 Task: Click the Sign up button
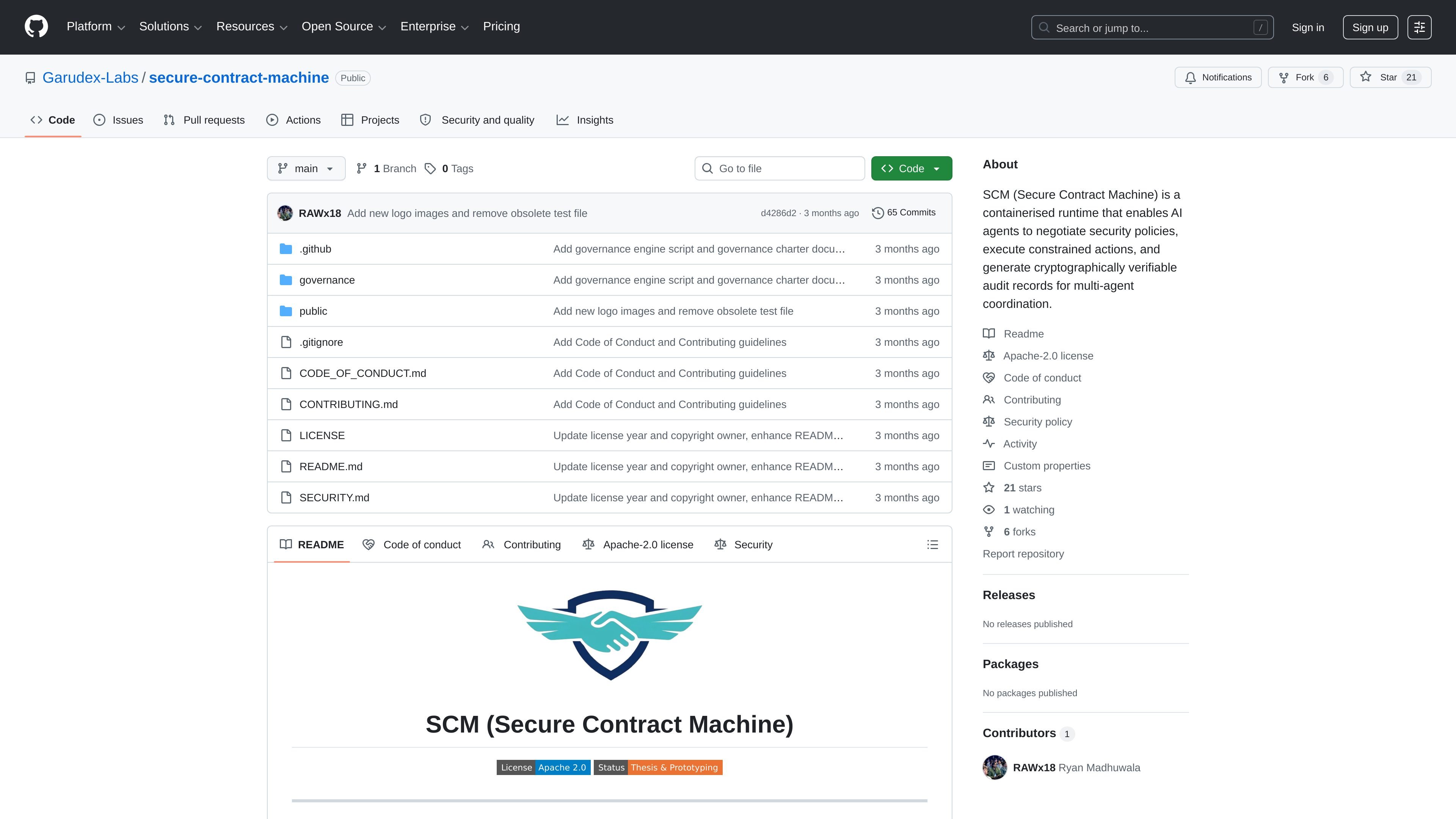coord(1370,27)
